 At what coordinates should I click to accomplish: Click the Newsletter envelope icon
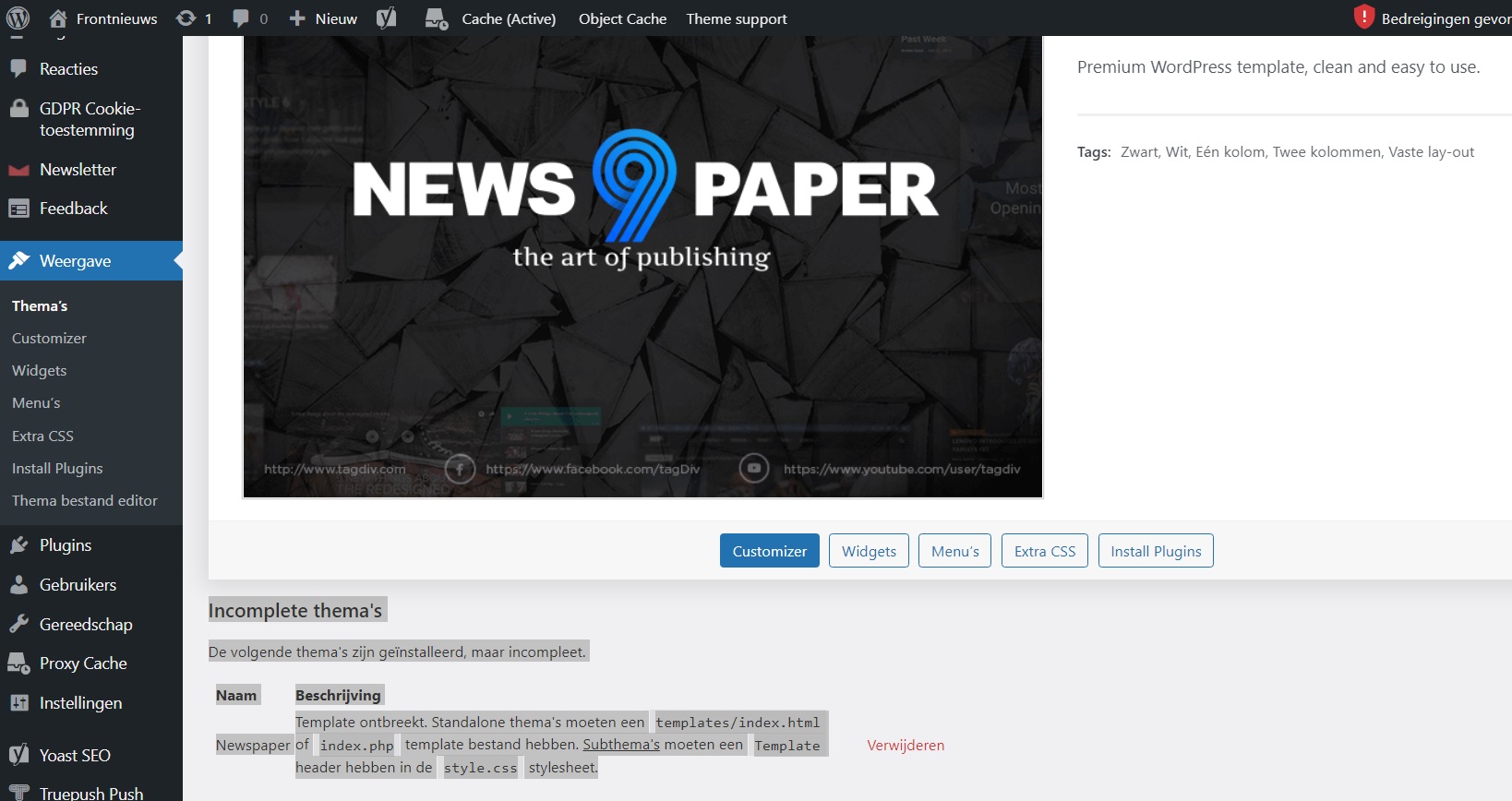point(18,170)
